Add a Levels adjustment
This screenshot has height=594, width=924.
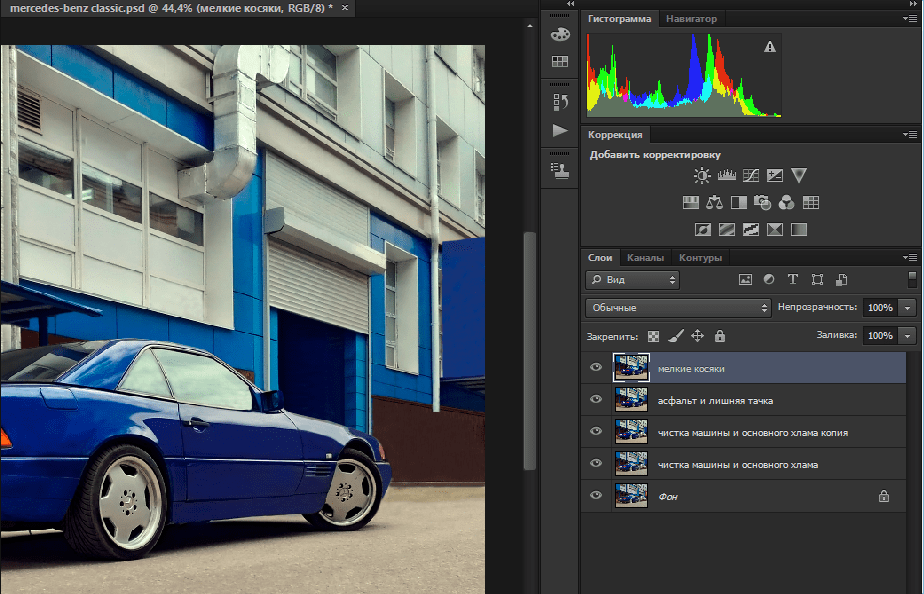pyautogui.click(x=727, y=175)
